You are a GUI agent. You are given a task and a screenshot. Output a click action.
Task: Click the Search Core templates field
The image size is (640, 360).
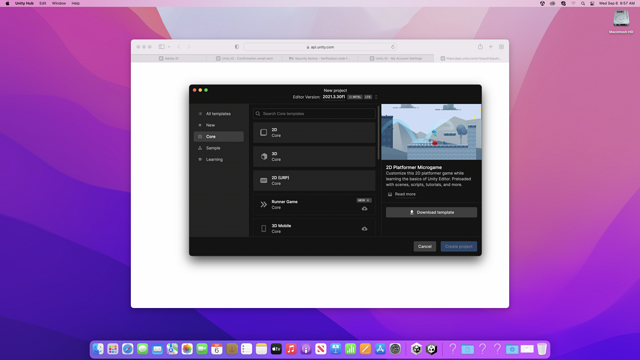point(314,113)
